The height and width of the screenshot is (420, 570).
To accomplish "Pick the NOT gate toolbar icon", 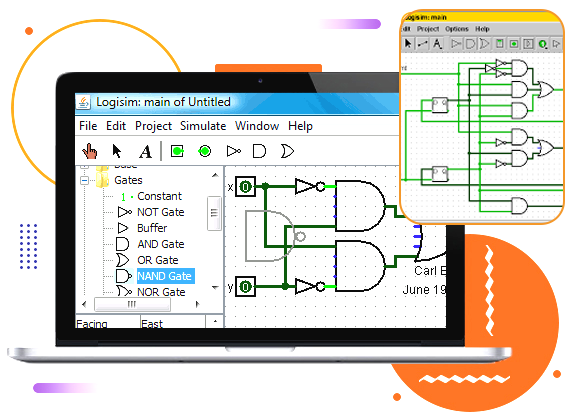I will (x=233, y=151).
